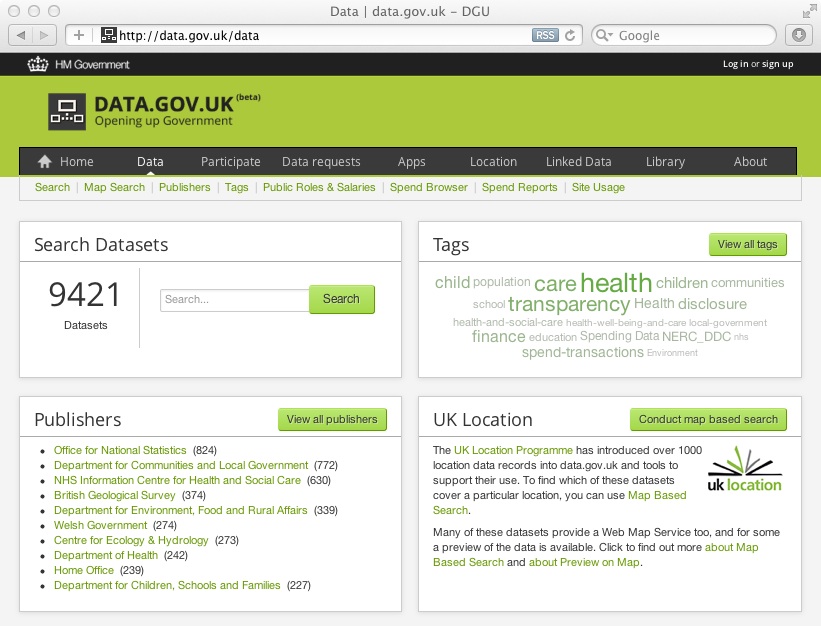Click the sign up link
821x626 pixels.
coord(777,64)
